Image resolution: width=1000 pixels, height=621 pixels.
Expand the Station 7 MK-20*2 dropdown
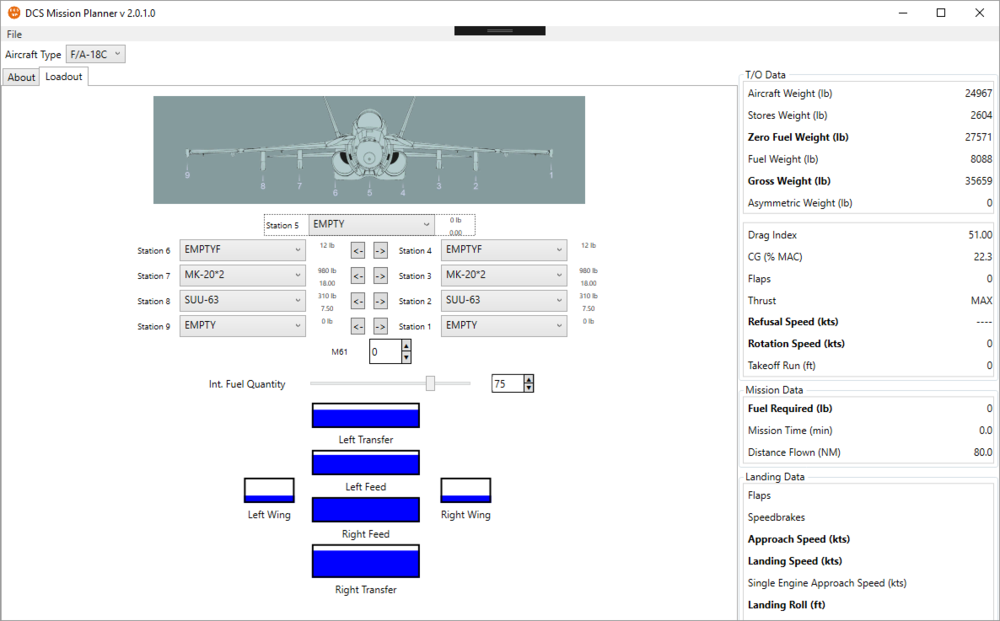pos(242,275)
